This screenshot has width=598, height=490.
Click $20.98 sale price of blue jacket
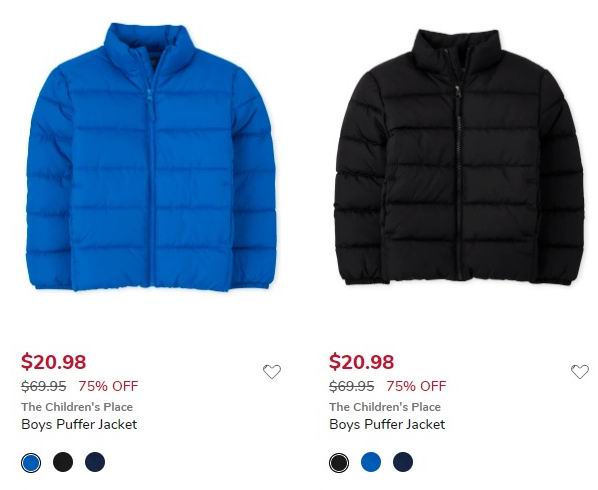click(54, 361)
